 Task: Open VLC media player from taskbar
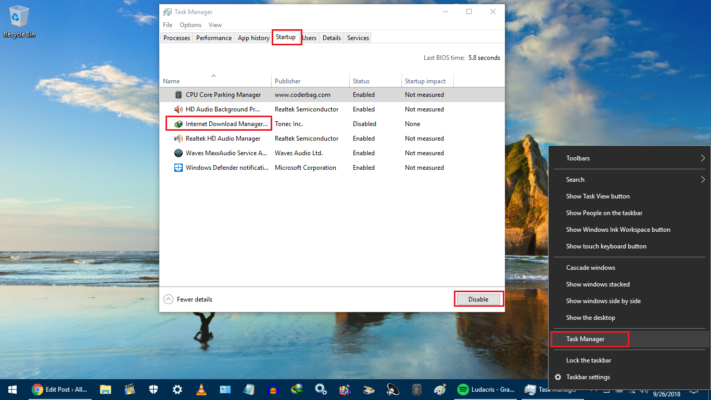coord(199,389)
